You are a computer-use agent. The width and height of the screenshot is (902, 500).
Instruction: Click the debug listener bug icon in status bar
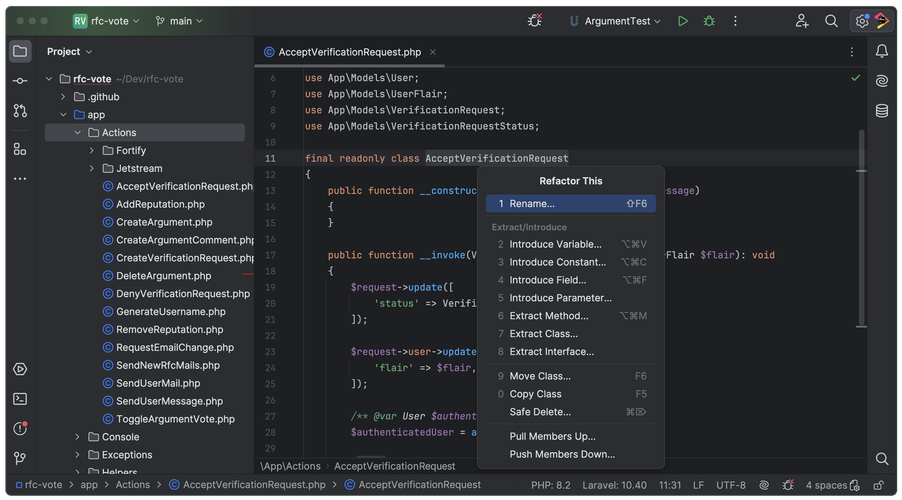788,485
